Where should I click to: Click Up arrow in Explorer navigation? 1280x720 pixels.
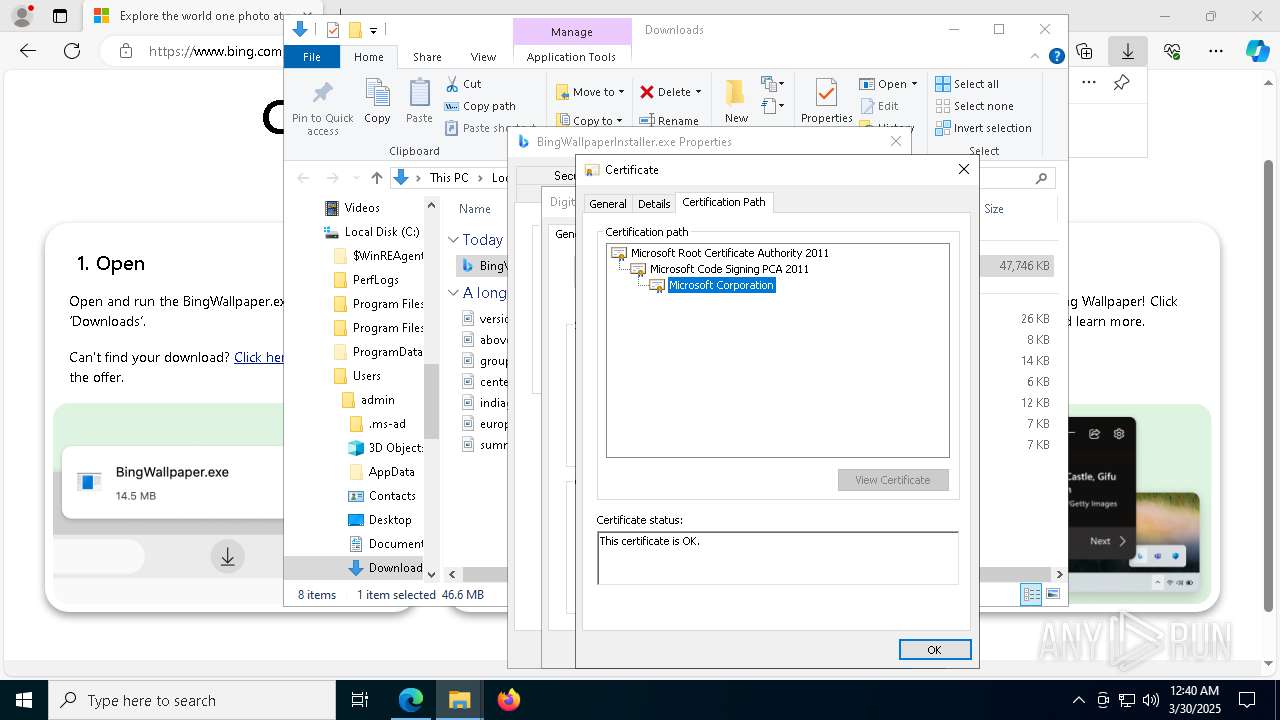click(x=376, y=178)
